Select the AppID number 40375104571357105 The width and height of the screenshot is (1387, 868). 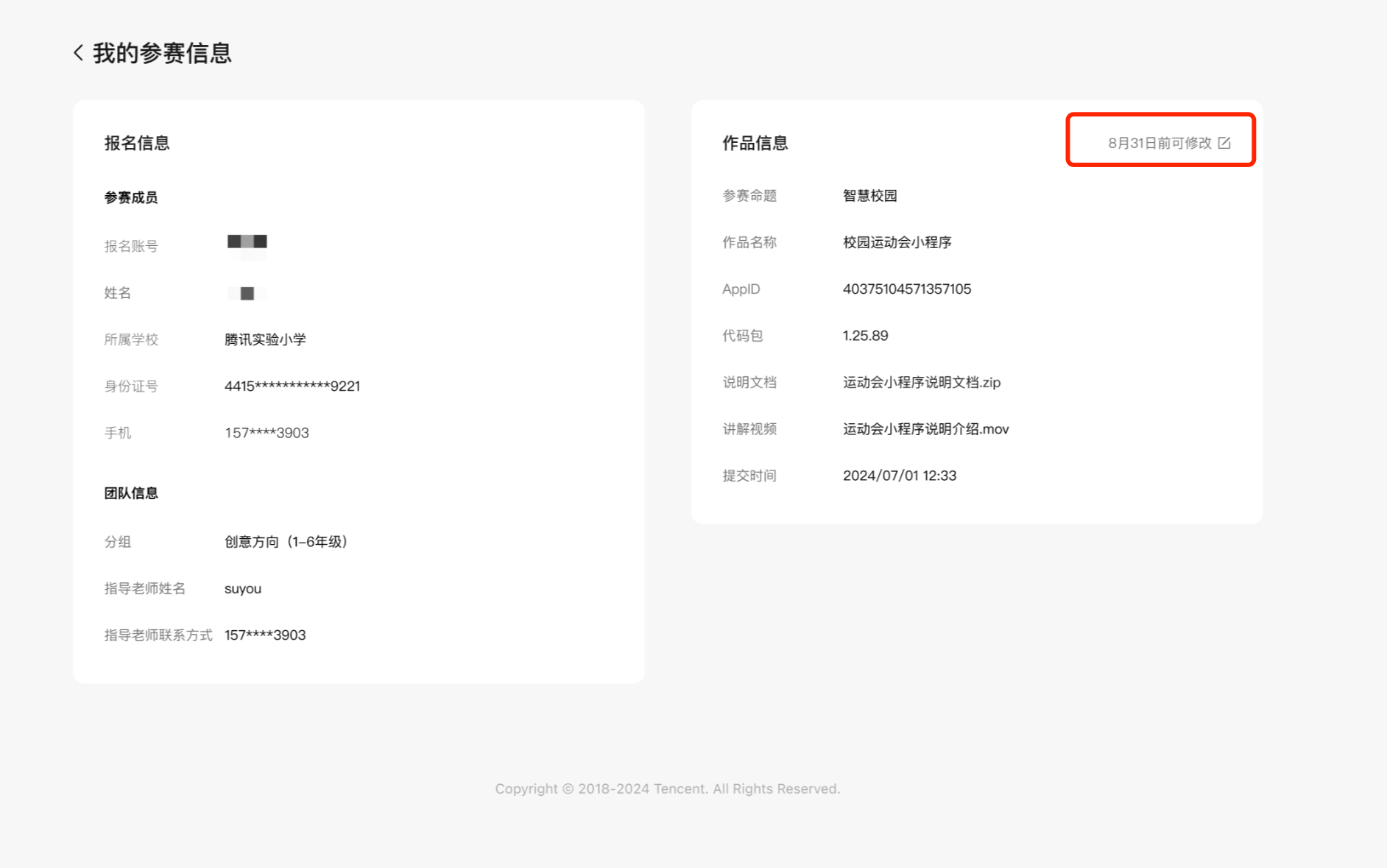pos(906,289)
